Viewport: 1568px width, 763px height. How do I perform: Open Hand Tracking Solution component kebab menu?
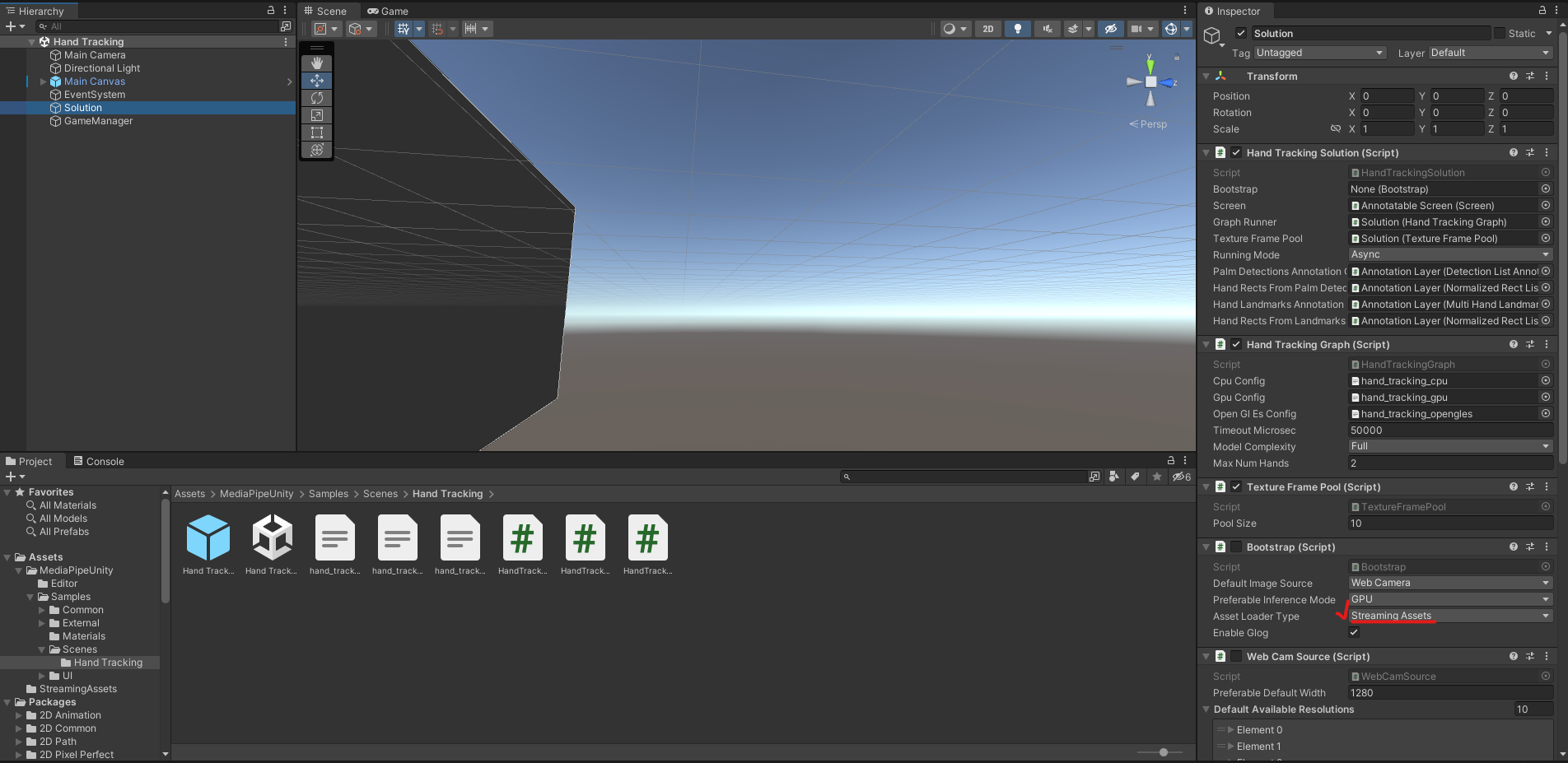click(x=1547, y=152)
